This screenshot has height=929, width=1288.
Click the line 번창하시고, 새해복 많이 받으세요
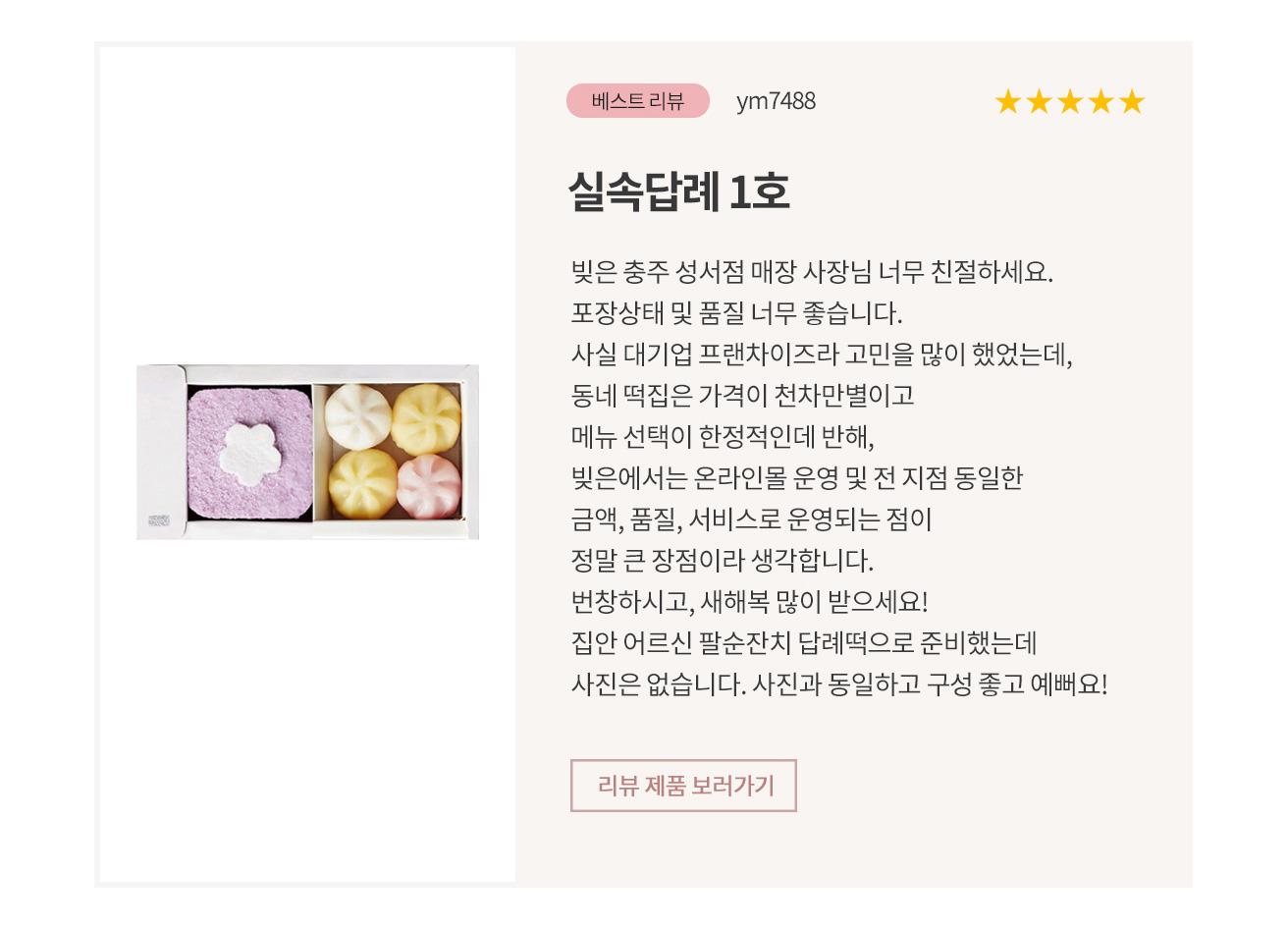tap(749, 601)
